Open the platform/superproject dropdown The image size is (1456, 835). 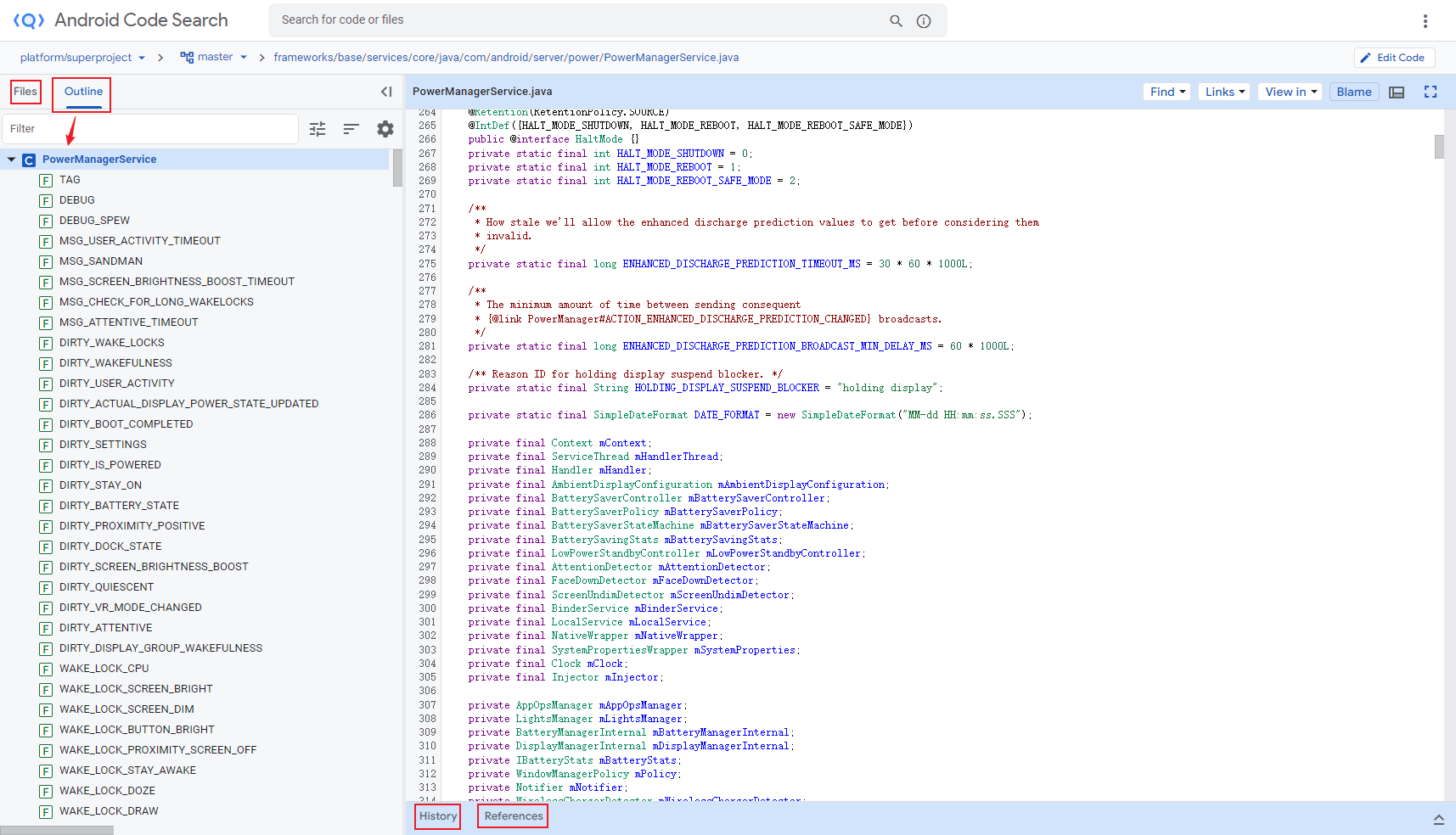point(82,57)
